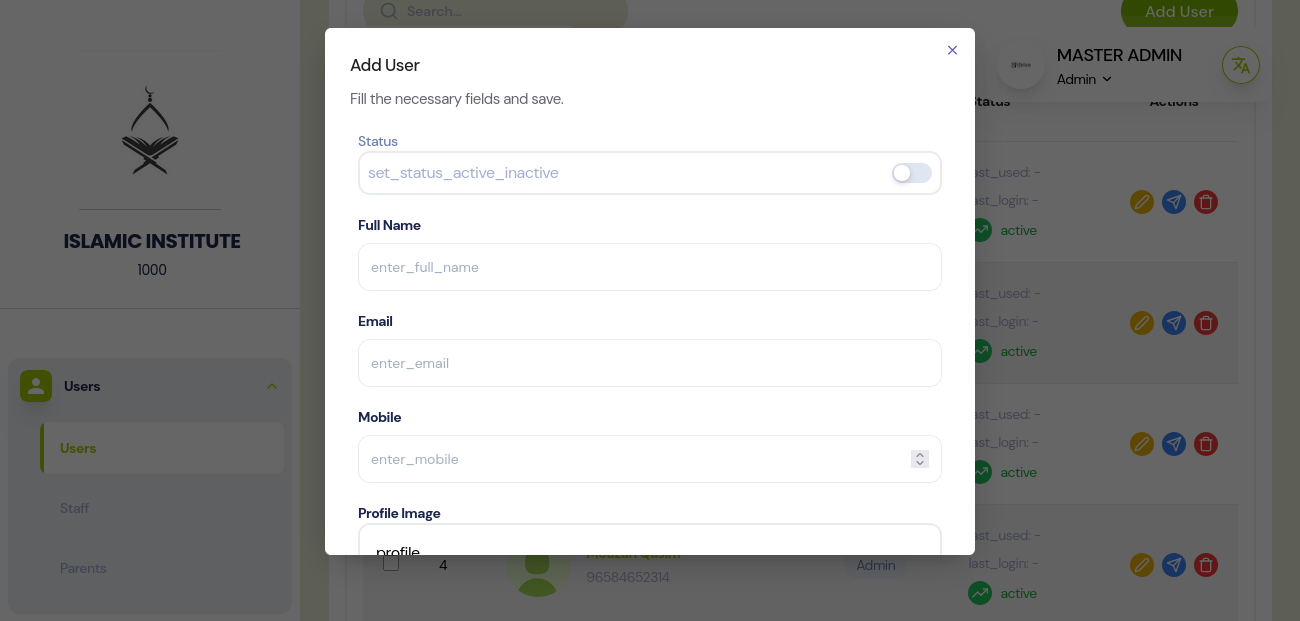This screenshot has width=1300, height=621.
Task: Delete the first user with trash icon
Action: pos(1207,202)
